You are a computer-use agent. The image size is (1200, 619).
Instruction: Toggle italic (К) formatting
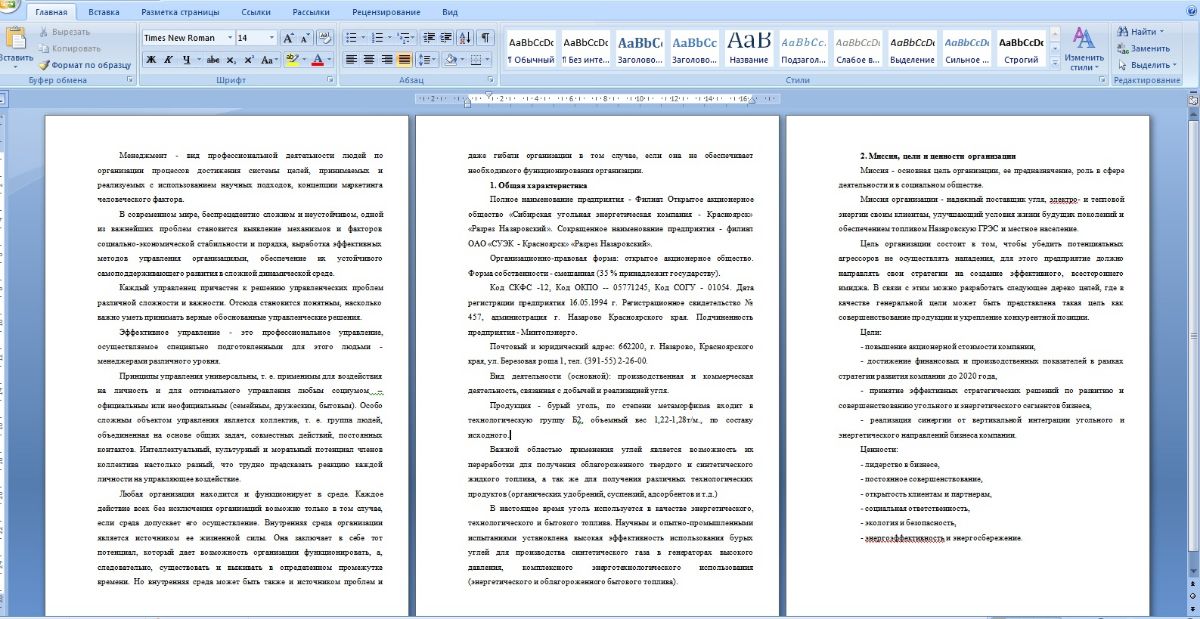pyautogui.click(x=169, y=60)
